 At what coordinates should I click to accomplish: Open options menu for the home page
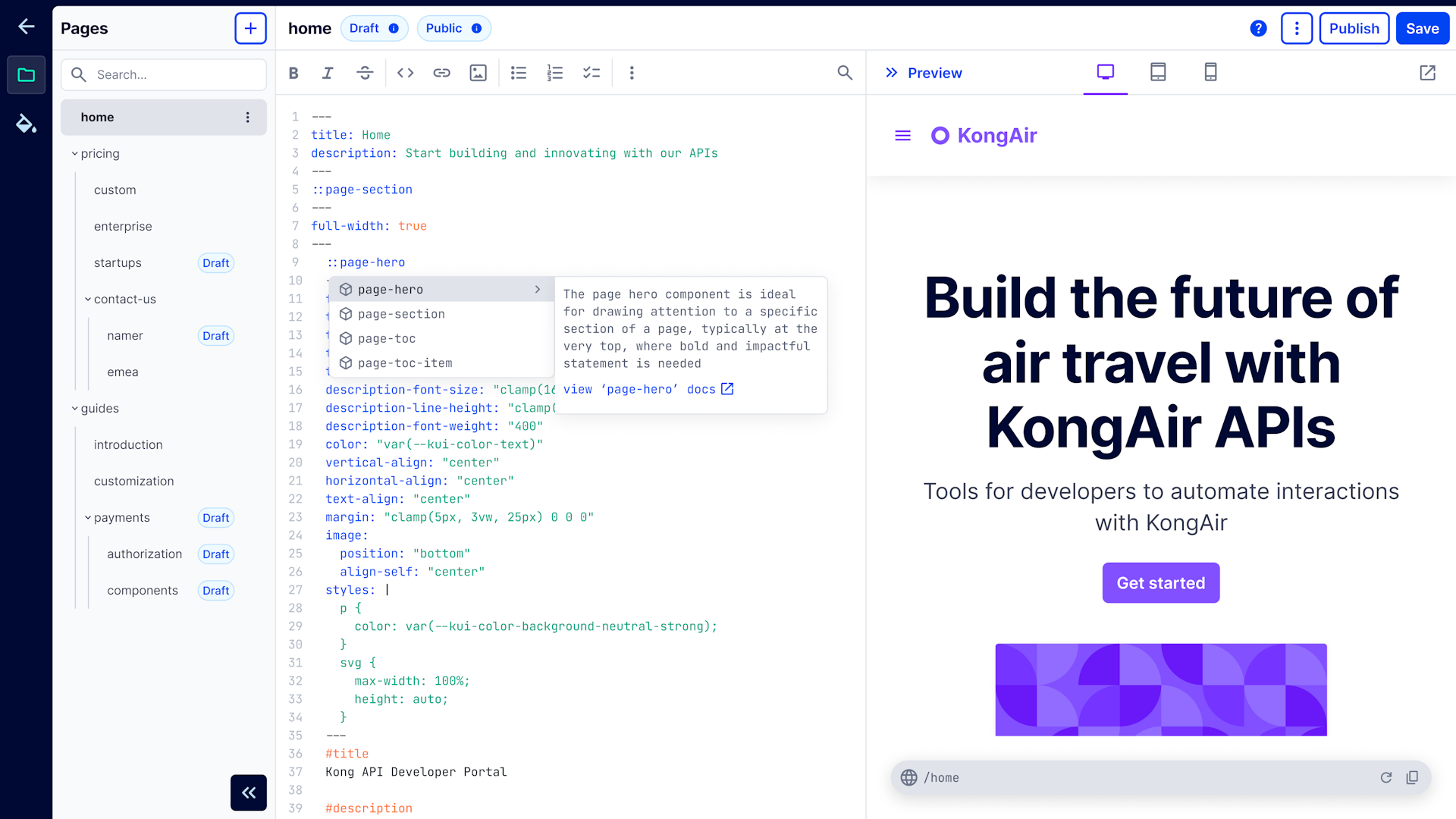pos(248,117)
